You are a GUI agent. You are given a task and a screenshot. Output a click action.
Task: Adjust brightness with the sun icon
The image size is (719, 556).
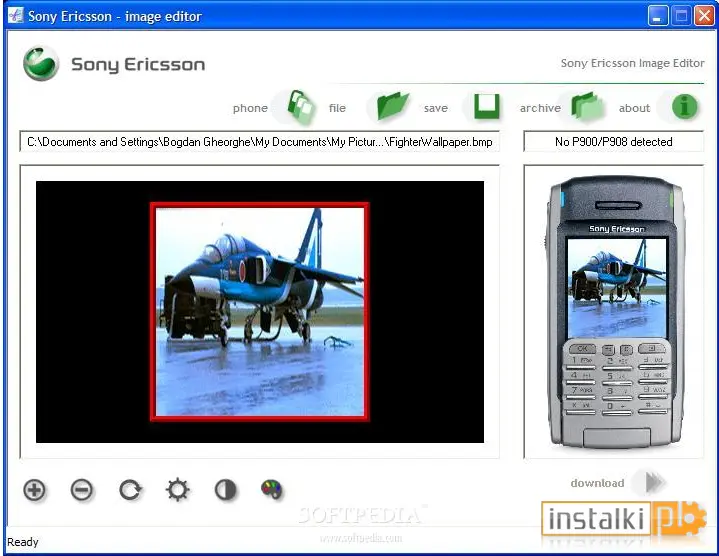tap(178, 490)
